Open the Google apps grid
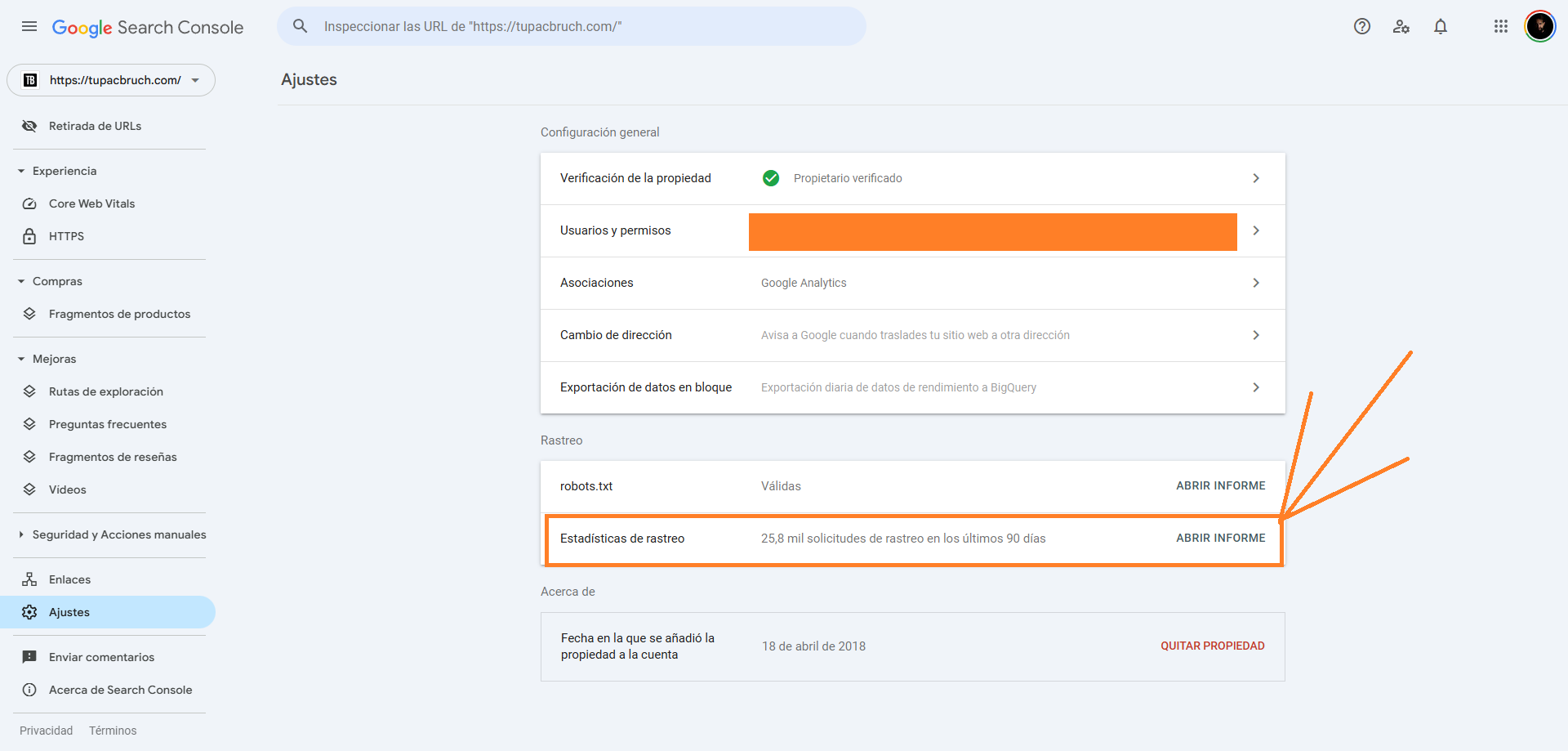The height and width of the screenshot is (751, 1568). point(1500,26)
